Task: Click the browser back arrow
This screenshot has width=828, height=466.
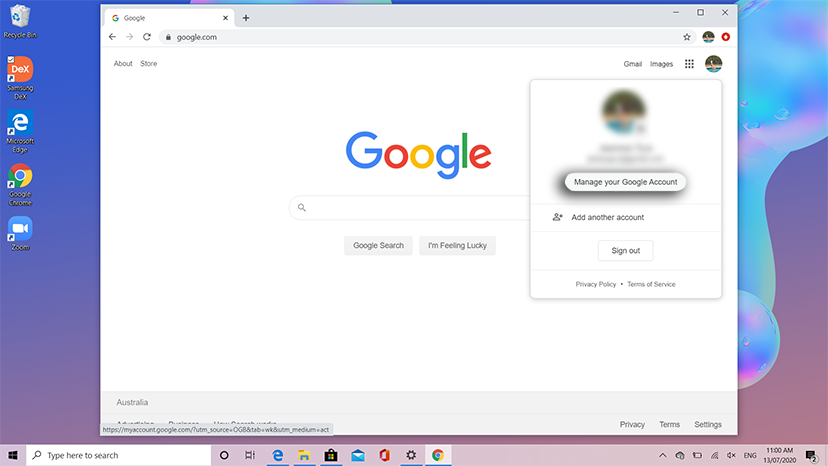Action: [x=112, y=37]
